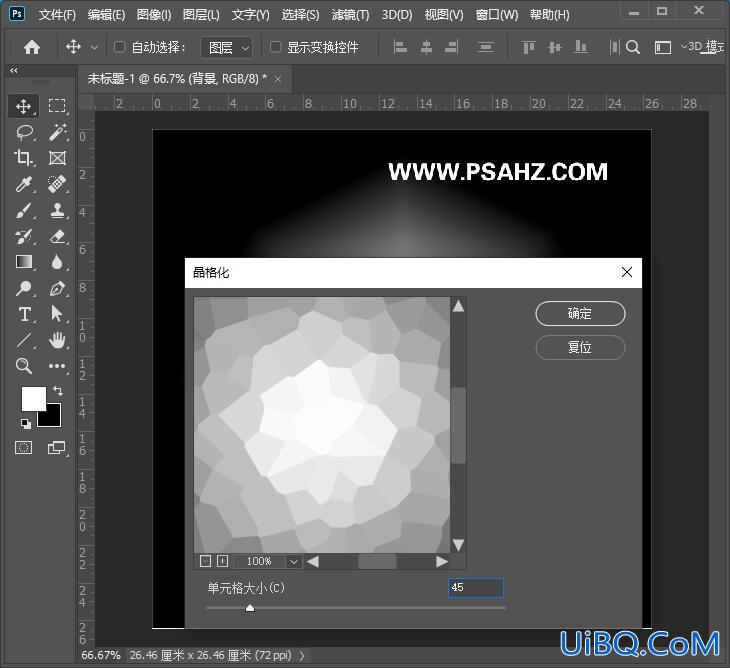Select the Frame tool
This screenshot has width=730, height=668.
pyautogui.click(x=57, y=158)
